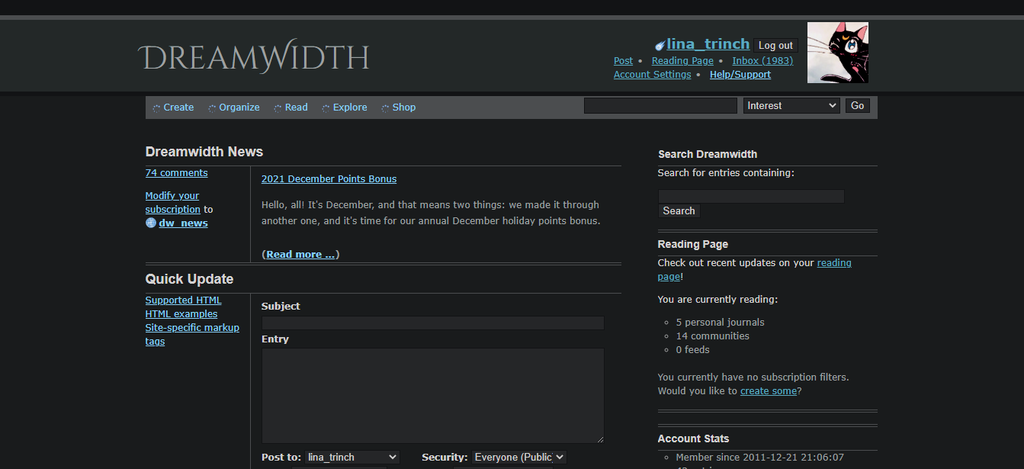Expand the Interest search type dropdown
1024x469 pixels.
(x=792, y=106)
